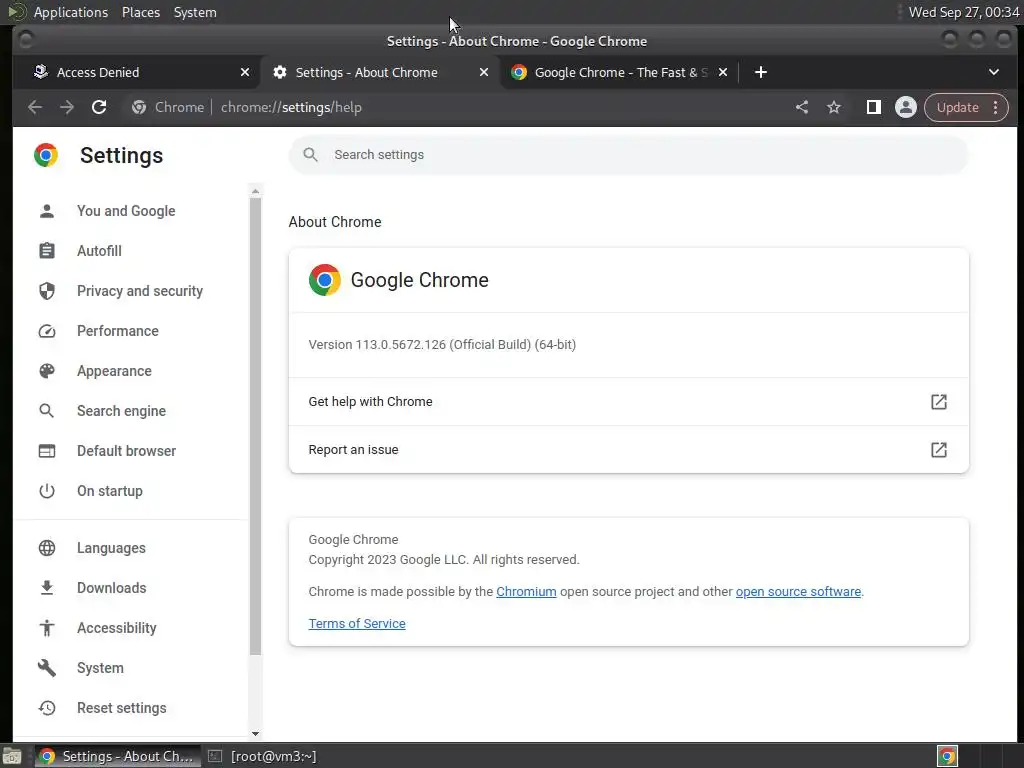The width and height of the screenshot is (1024, 768).
Task: Click the Get help with Chrome external link icon
Action: pyautogui.click(x=938, y=402)
